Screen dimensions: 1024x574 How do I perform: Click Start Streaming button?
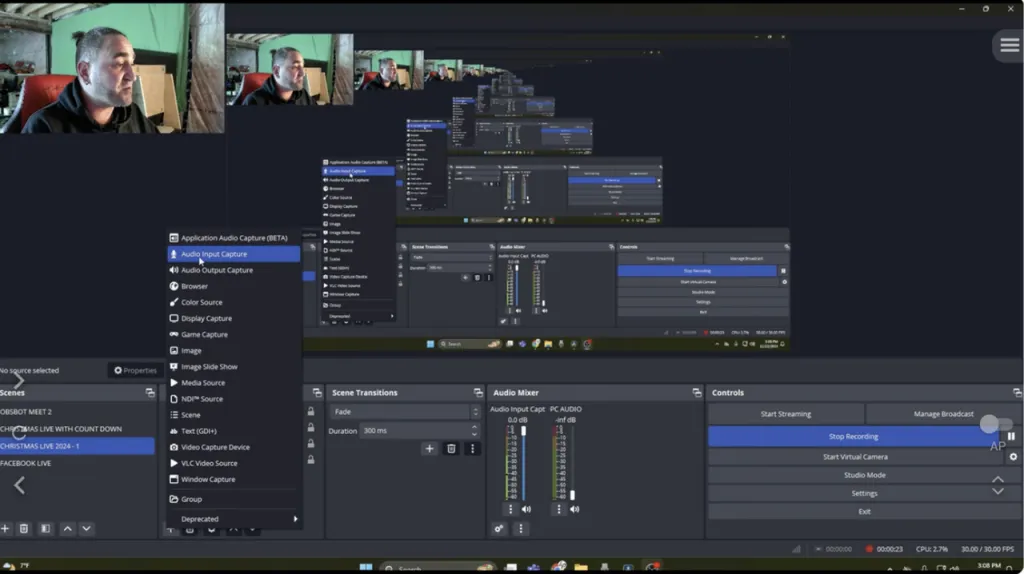786,413
